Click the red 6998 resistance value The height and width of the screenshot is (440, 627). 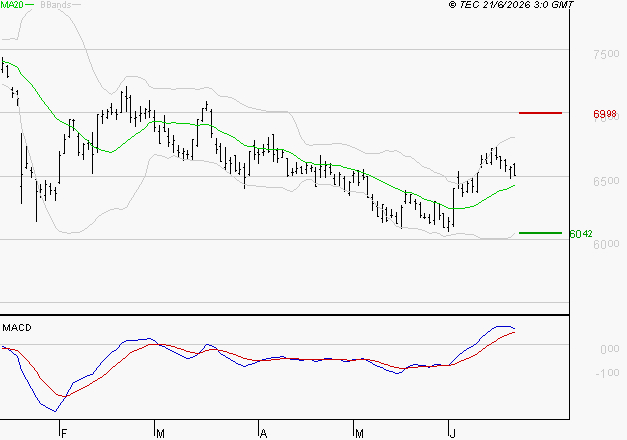click(605, 114)
